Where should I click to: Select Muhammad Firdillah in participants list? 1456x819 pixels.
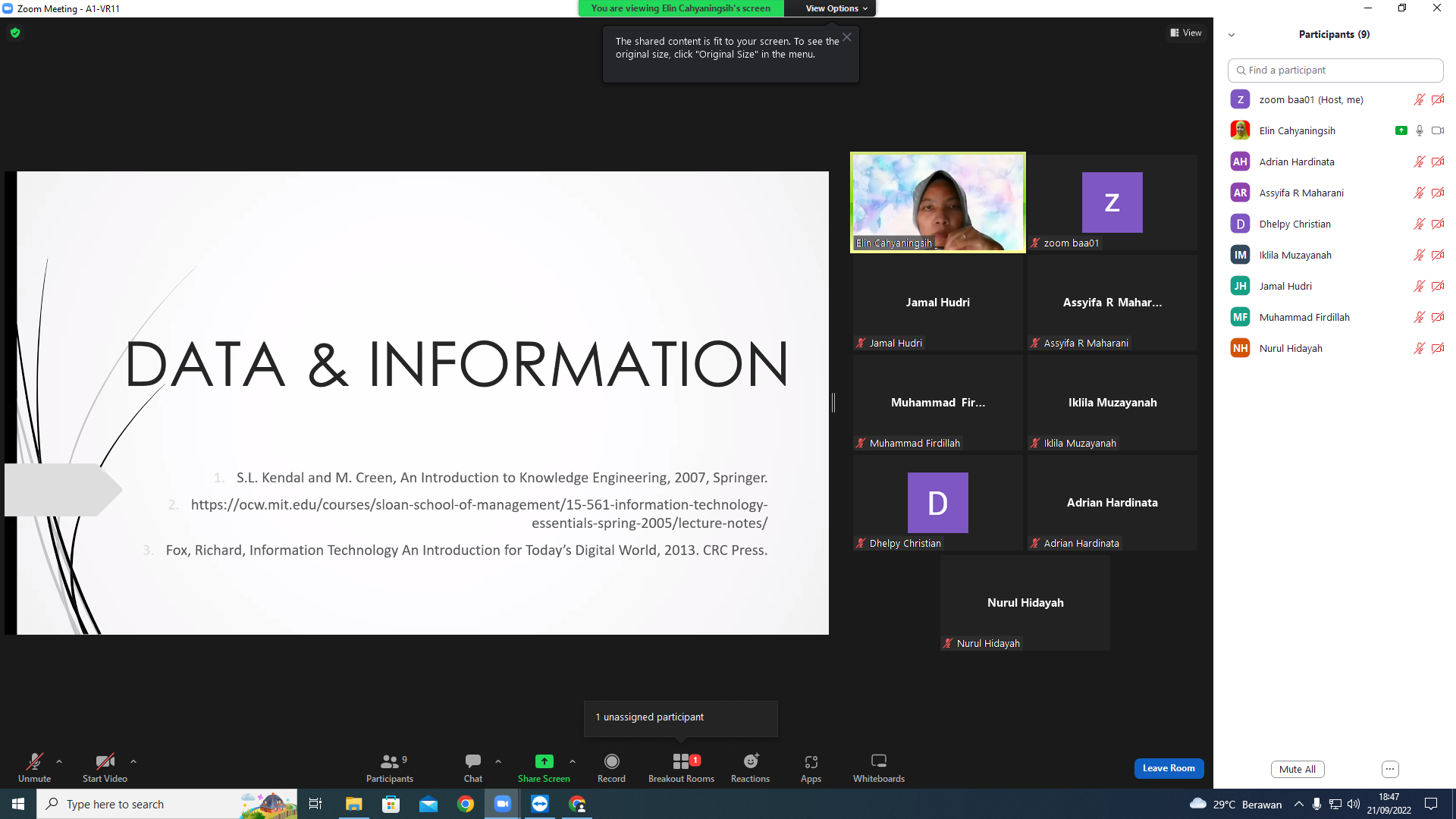tap(1335, 317)
